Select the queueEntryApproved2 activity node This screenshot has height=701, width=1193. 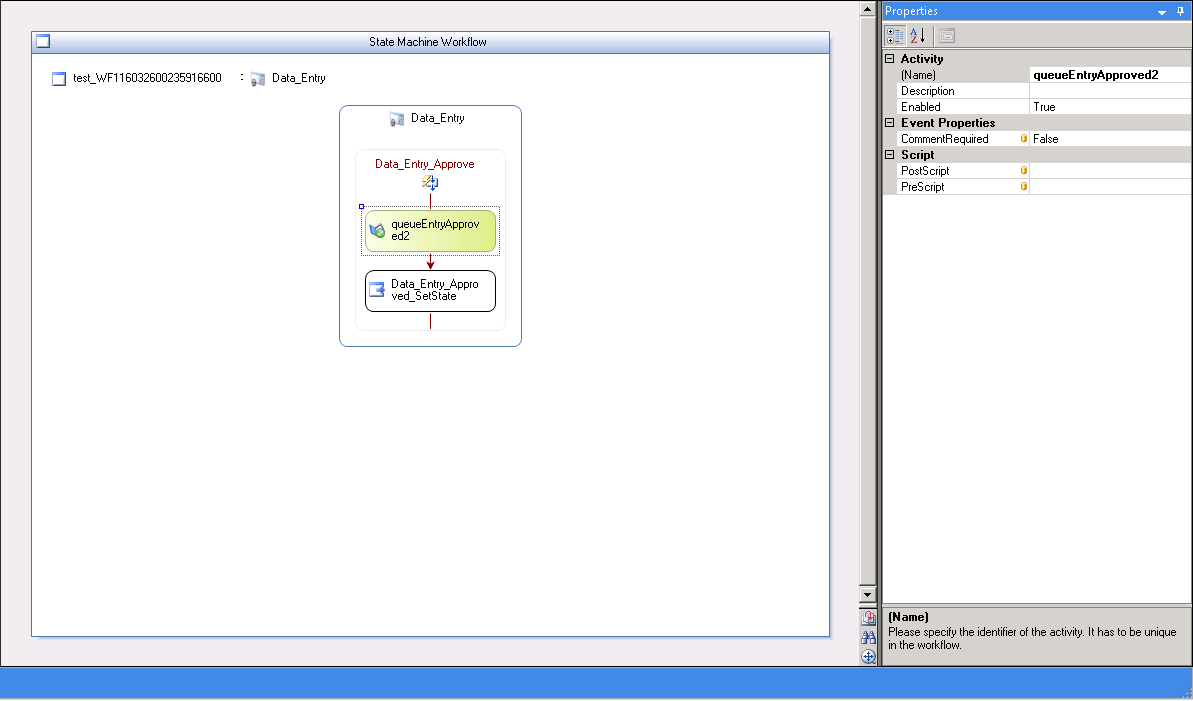pyautogui.click(x=430, y=231)
